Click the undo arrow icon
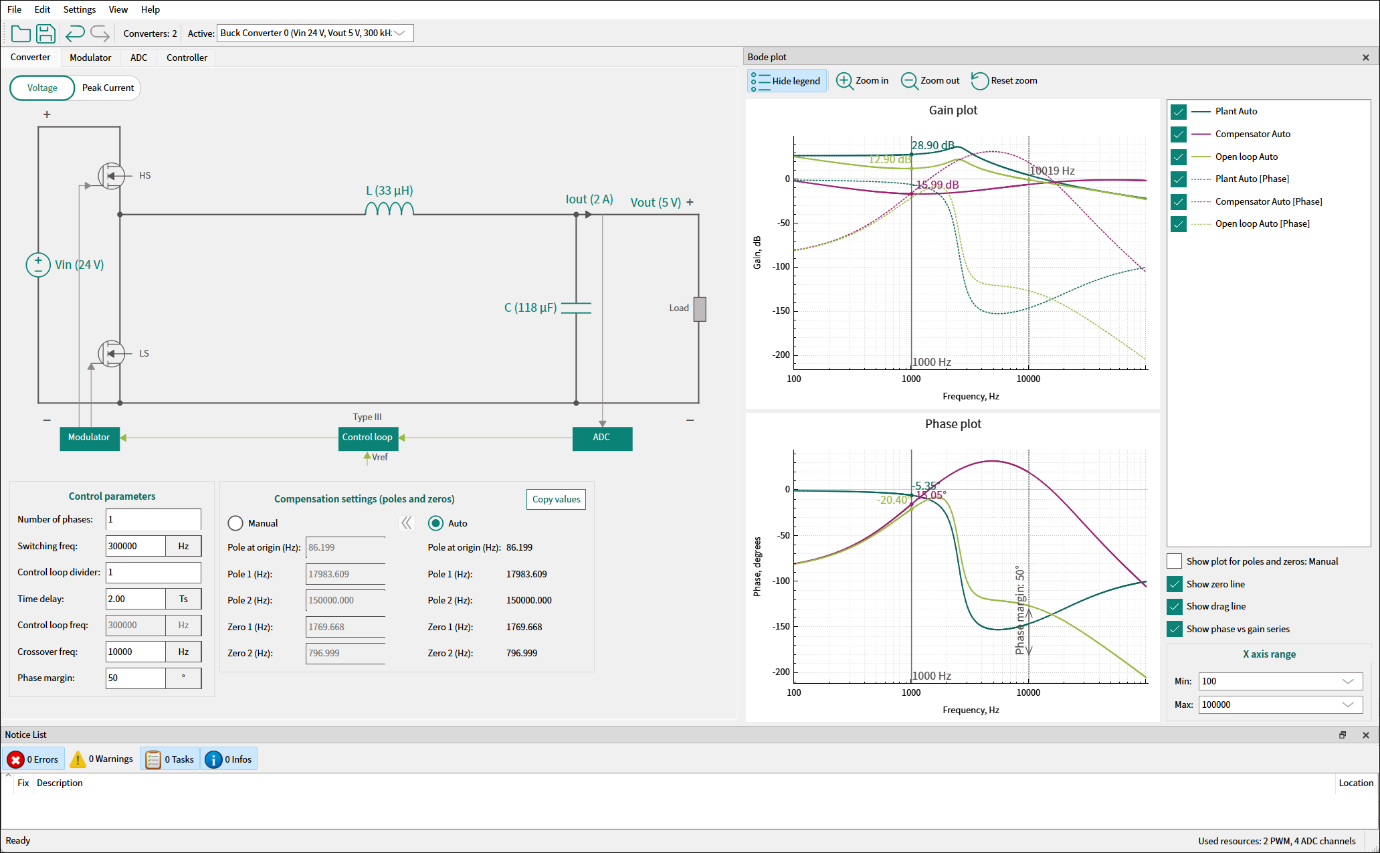 point(74,34)
